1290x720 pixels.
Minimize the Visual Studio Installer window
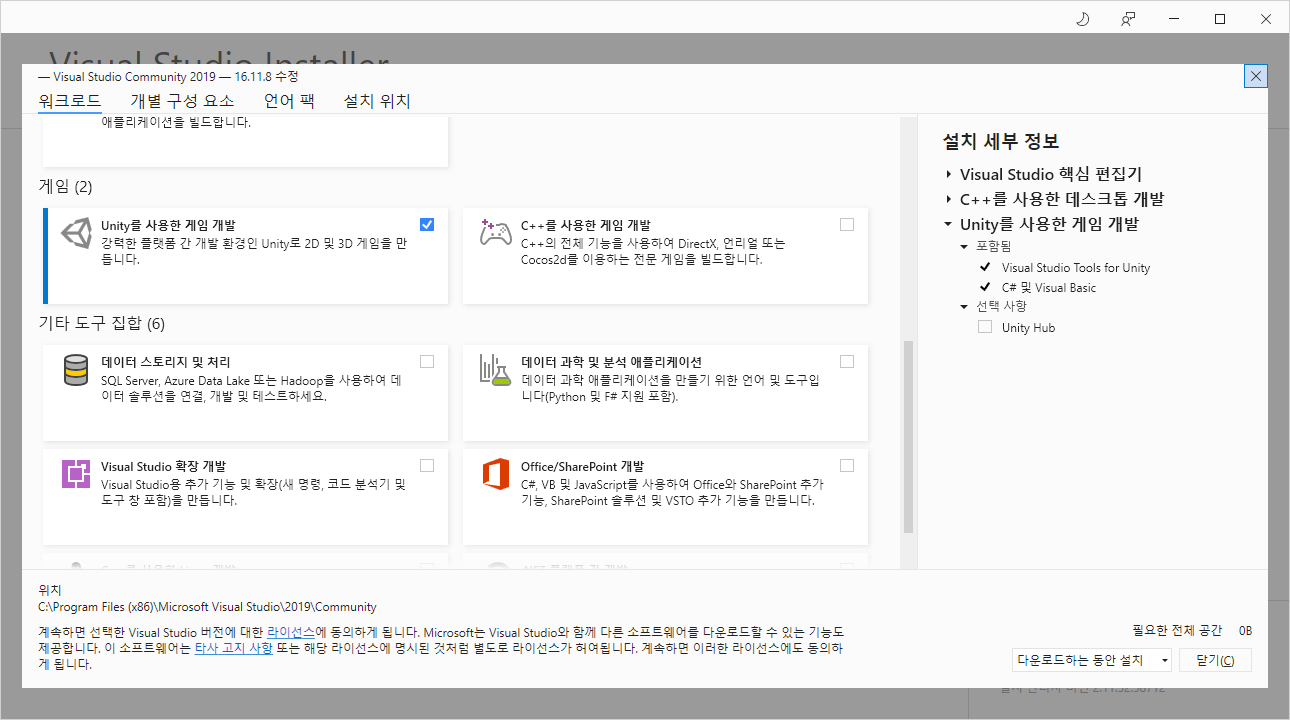(x=1174, y=19)
